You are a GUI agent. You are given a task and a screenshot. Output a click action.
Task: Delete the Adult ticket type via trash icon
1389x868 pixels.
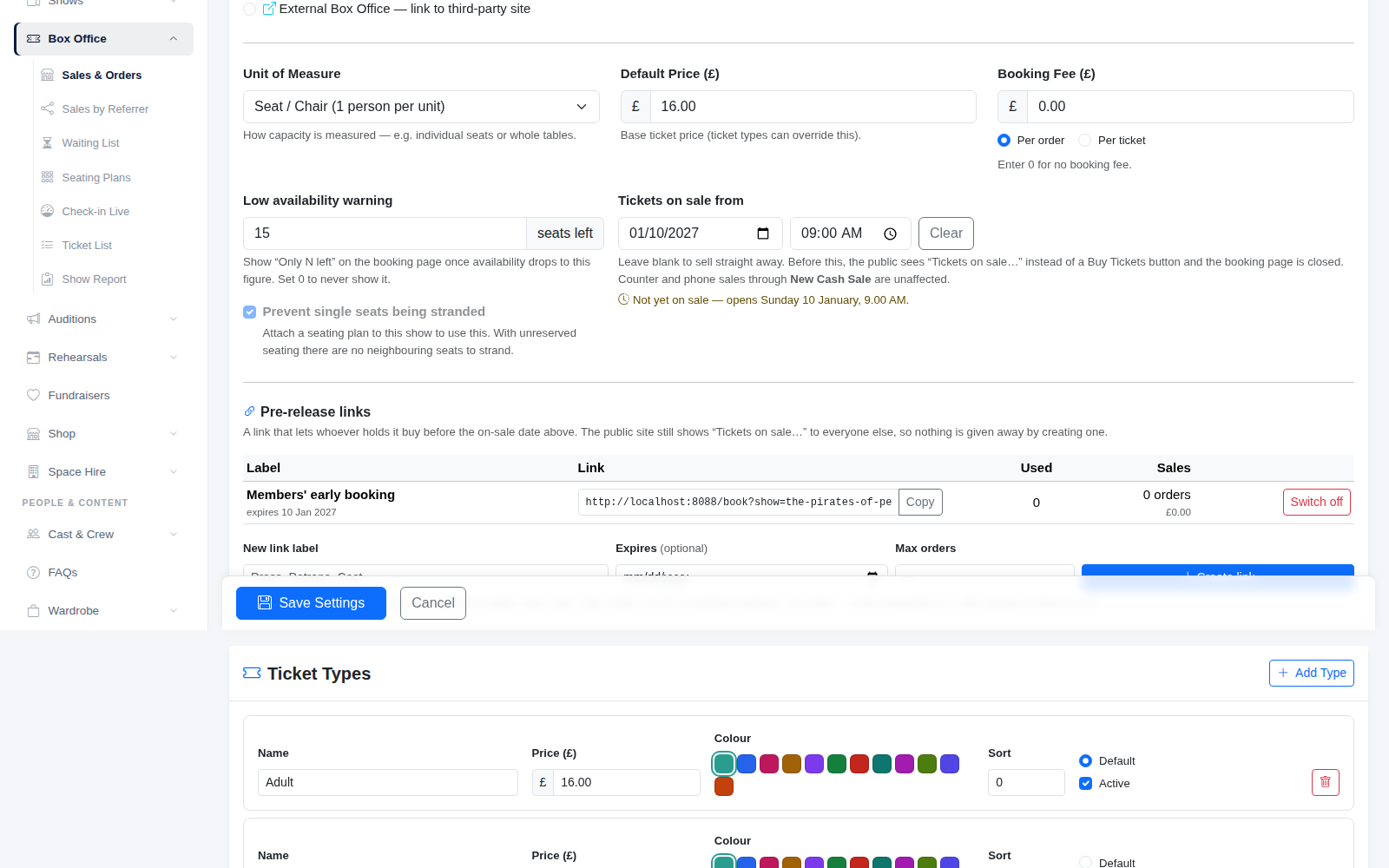tap(1326, 782)
